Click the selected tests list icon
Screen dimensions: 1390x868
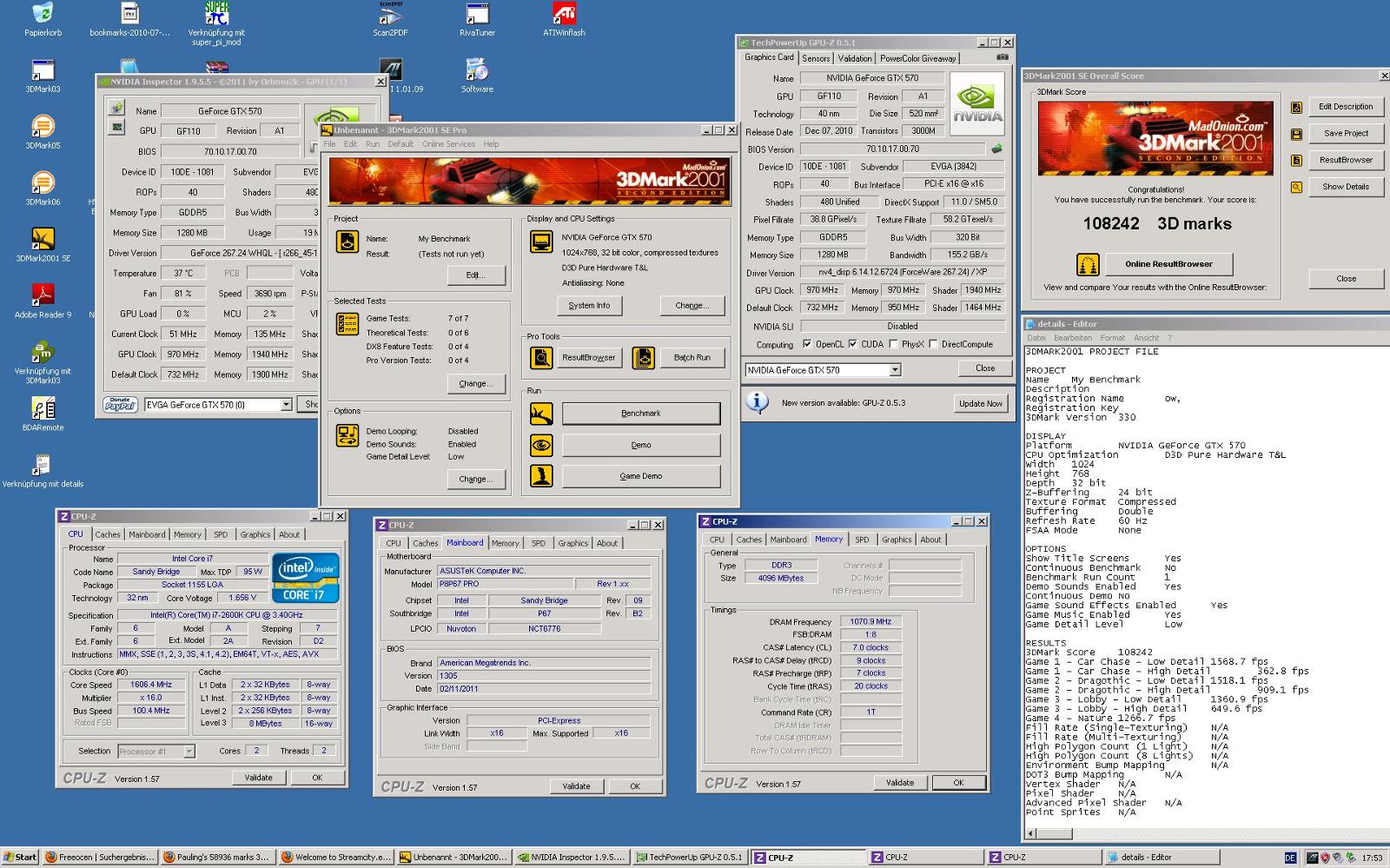tap(347, 324)
